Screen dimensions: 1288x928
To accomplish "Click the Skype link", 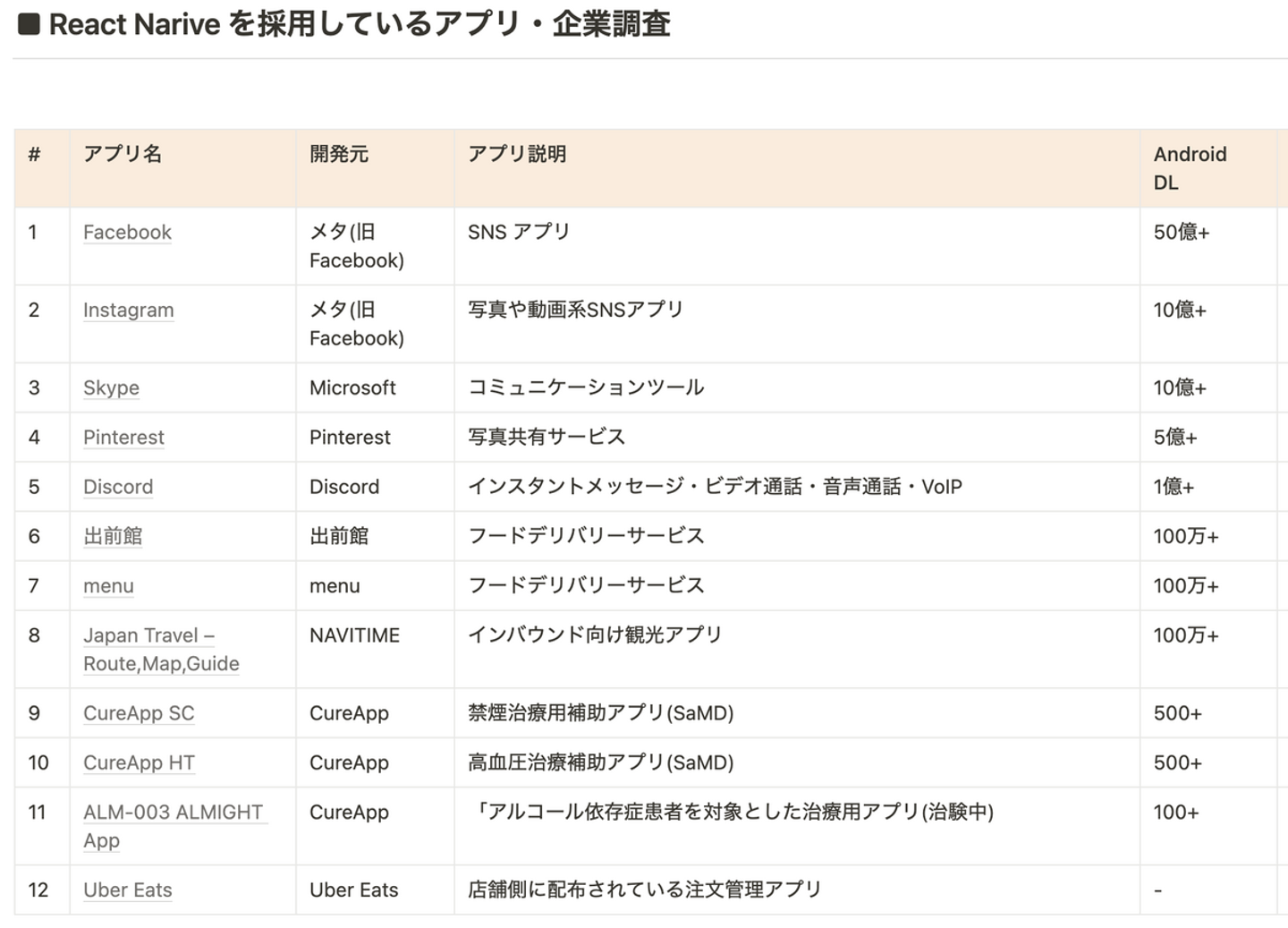I will tap(111, 388).
